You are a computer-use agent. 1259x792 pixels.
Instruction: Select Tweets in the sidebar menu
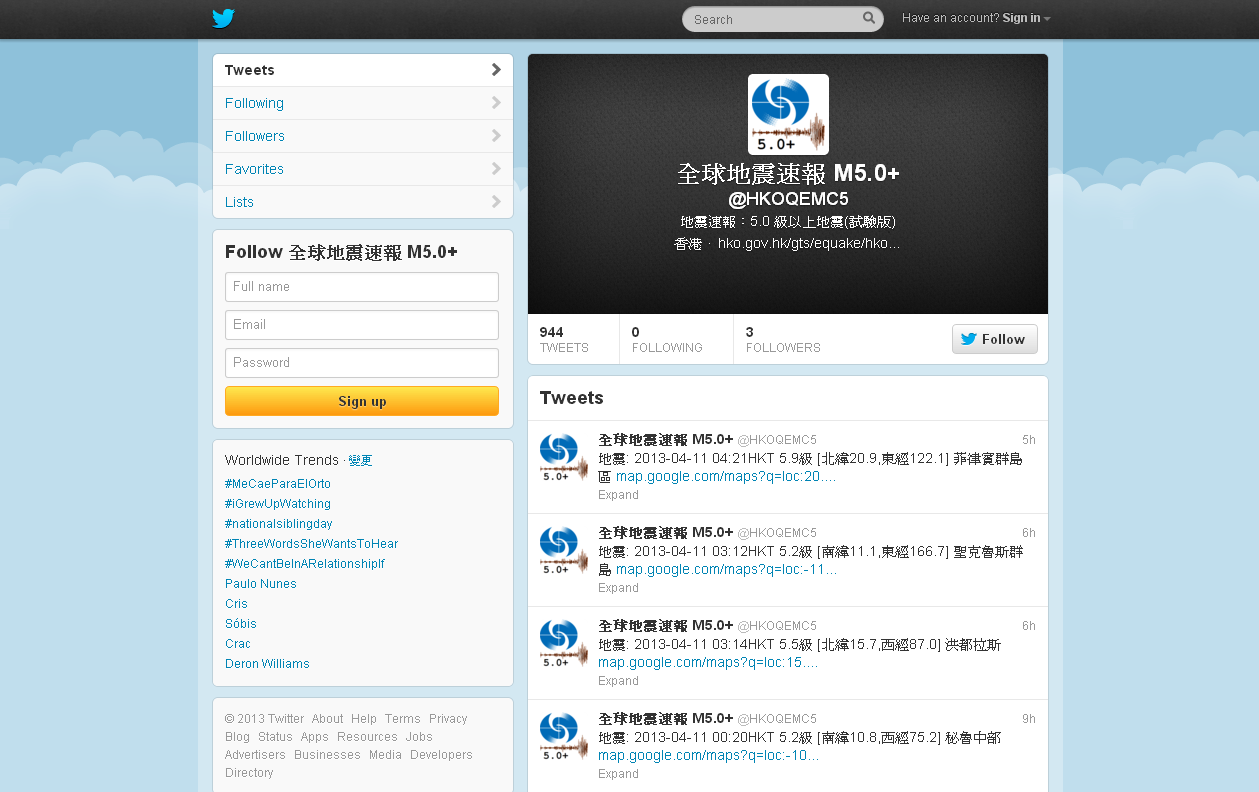coord(363,70)
